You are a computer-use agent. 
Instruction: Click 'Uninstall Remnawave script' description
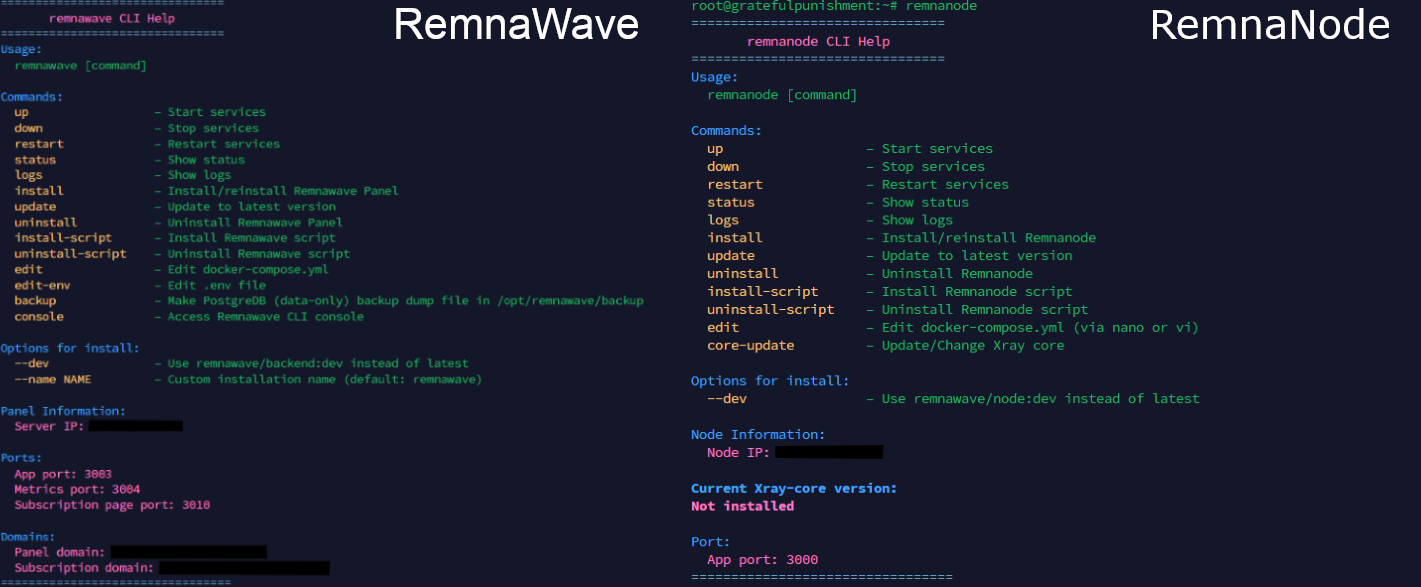(259, 254)
